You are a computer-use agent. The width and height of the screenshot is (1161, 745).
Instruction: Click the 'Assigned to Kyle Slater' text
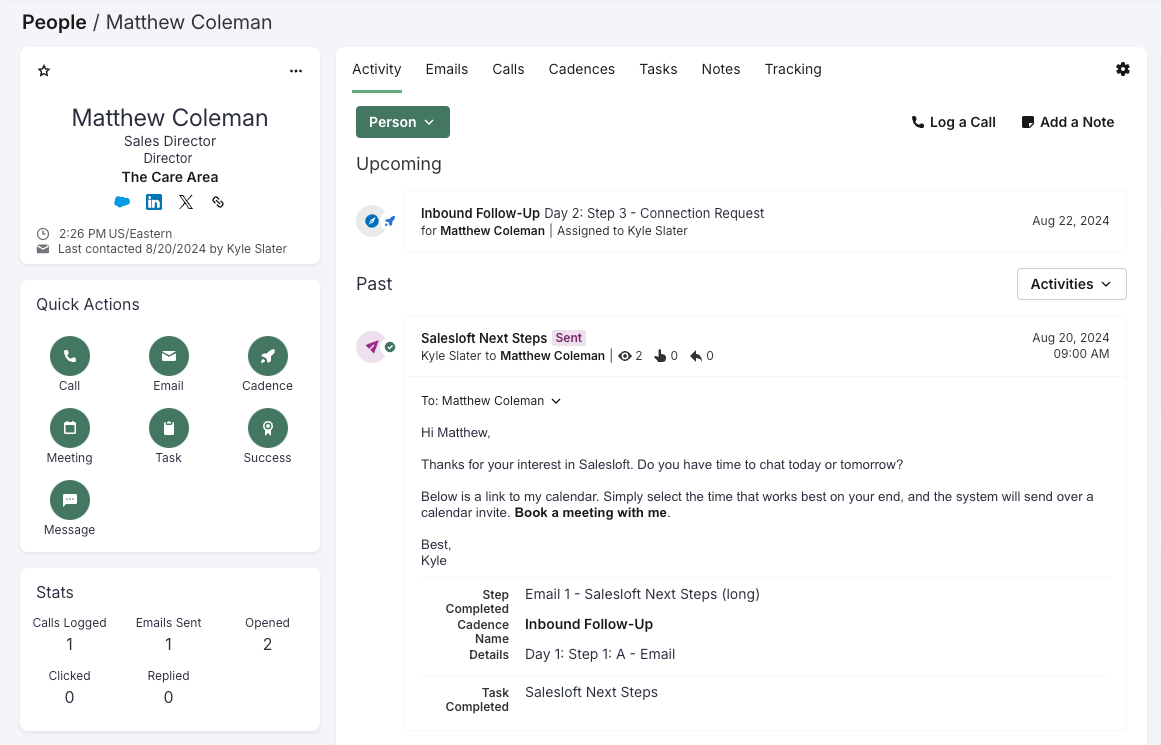(x=622, y=231)
